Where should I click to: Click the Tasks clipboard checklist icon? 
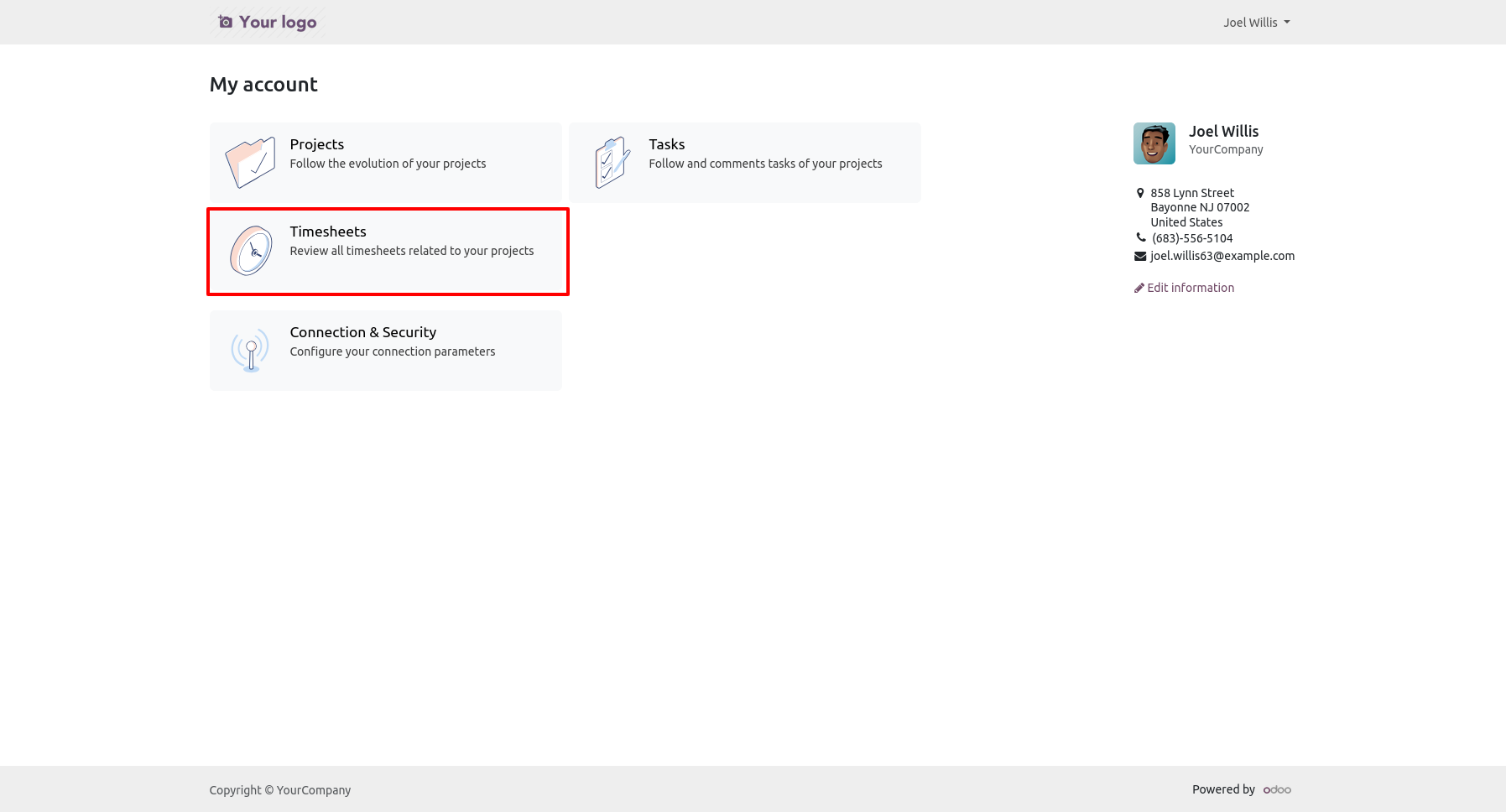(612, 163)
